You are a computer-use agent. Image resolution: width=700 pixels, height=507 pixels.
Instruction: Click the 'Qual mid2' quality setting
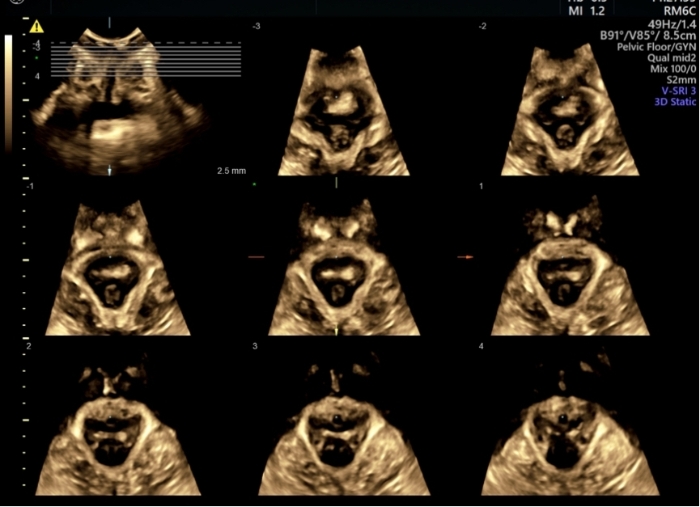click(671, 58)
